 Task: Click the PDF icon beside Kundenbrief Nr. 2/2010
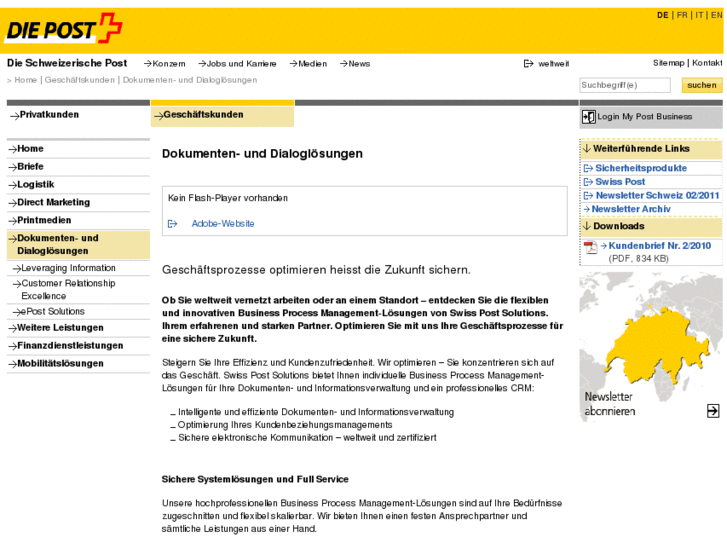(590, 247)
